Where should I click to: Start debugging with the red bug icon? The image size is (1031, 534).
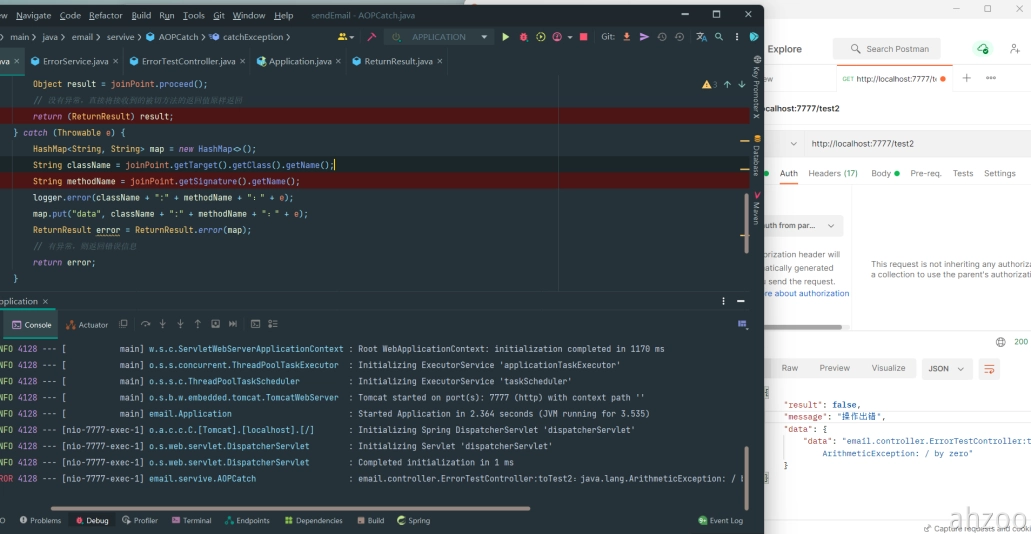coord(523,37)
